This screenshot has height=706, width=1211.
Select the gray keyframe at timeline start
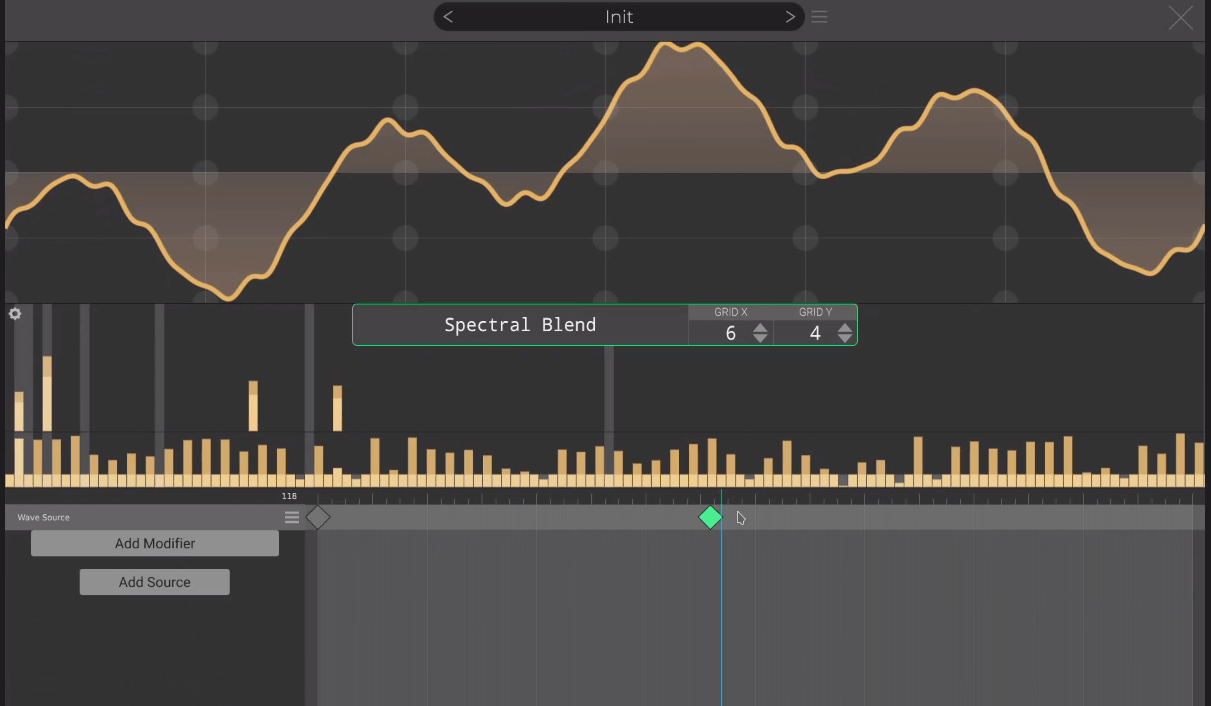point(318,517)
